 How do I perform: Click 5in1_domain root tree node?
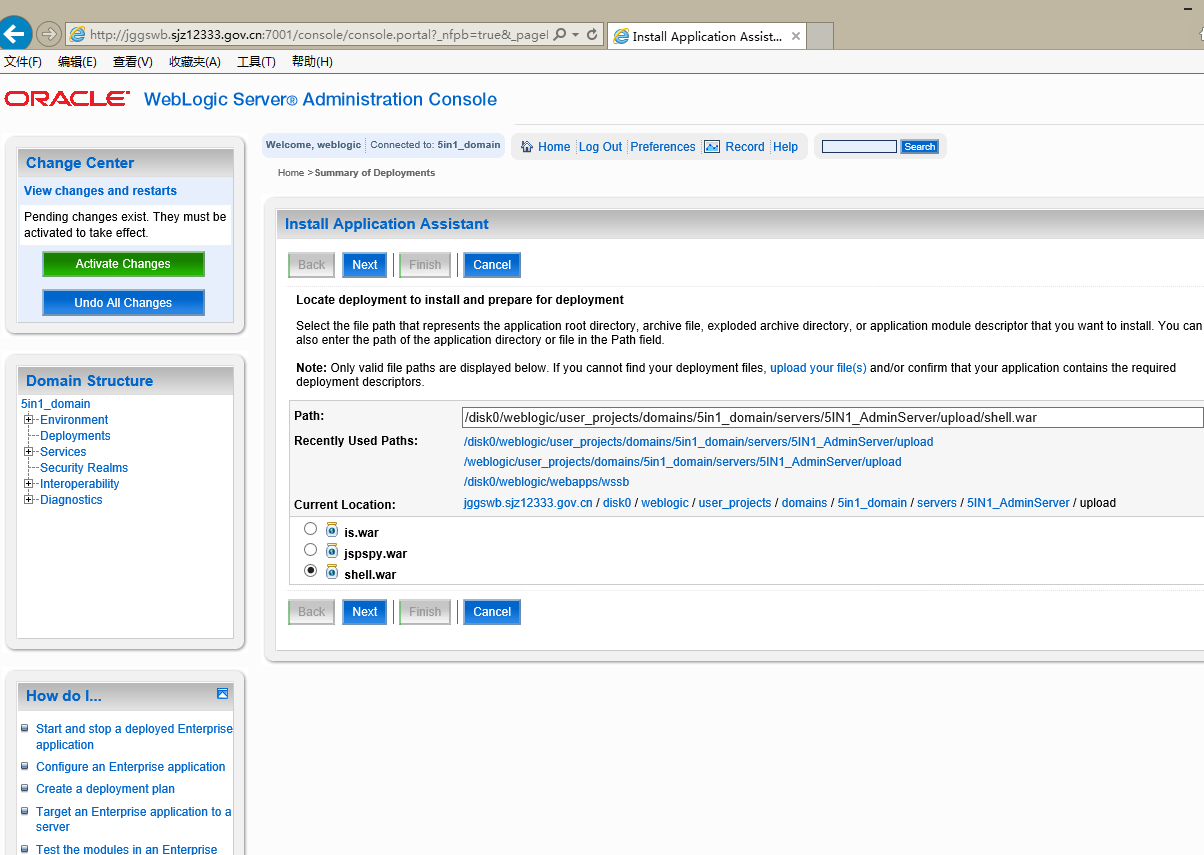click(x=55, y=404)
